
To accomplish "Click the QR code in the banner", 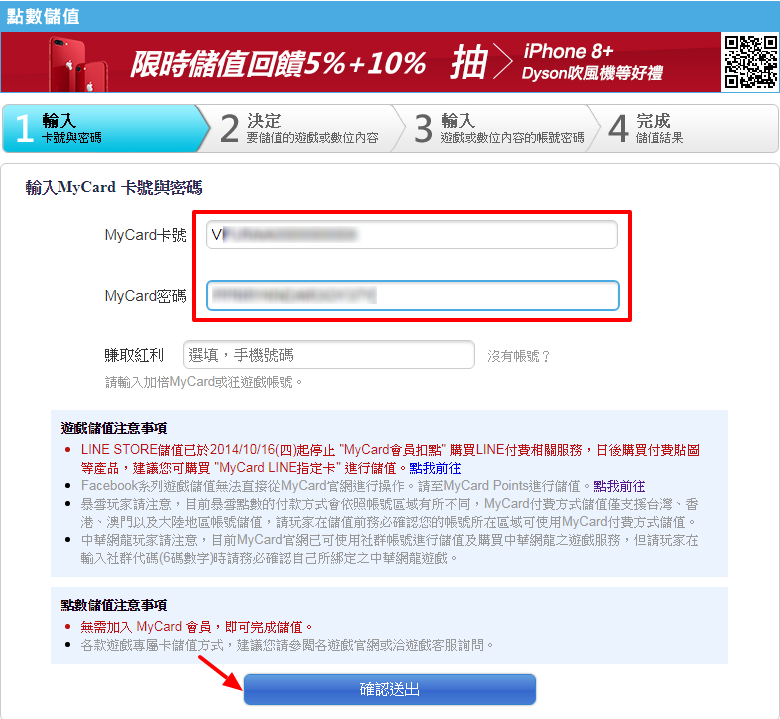I will [x=750, y=62].
